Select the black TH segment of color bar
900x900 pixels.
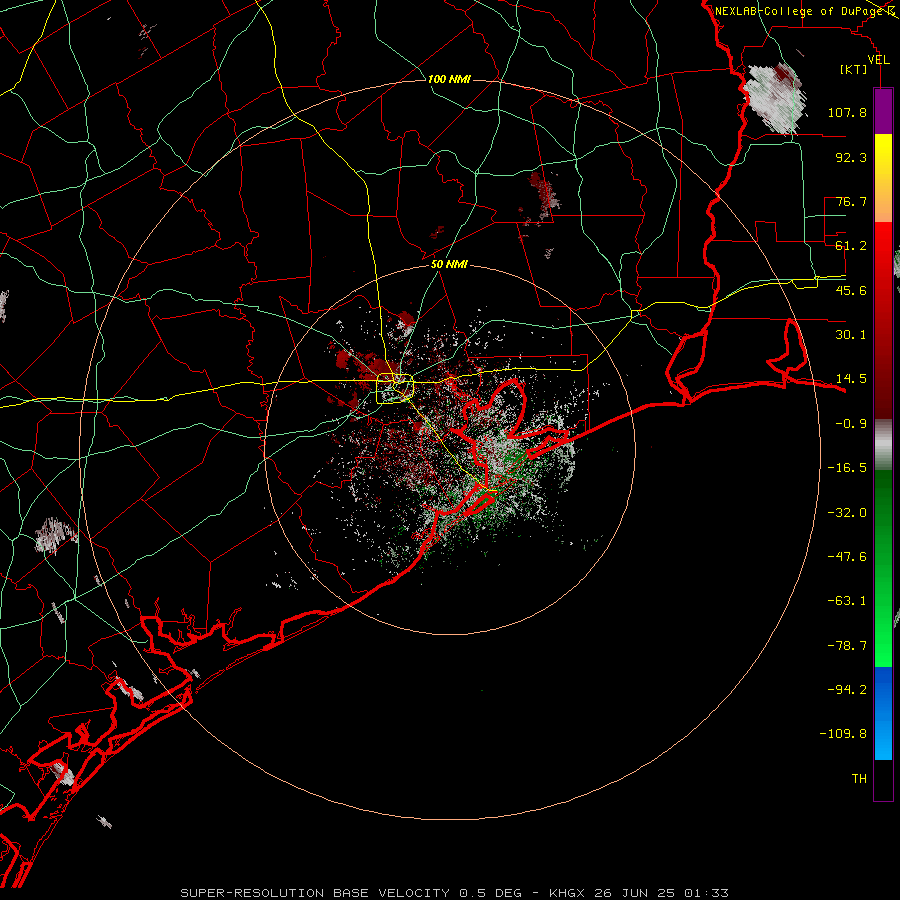[883, 780]
